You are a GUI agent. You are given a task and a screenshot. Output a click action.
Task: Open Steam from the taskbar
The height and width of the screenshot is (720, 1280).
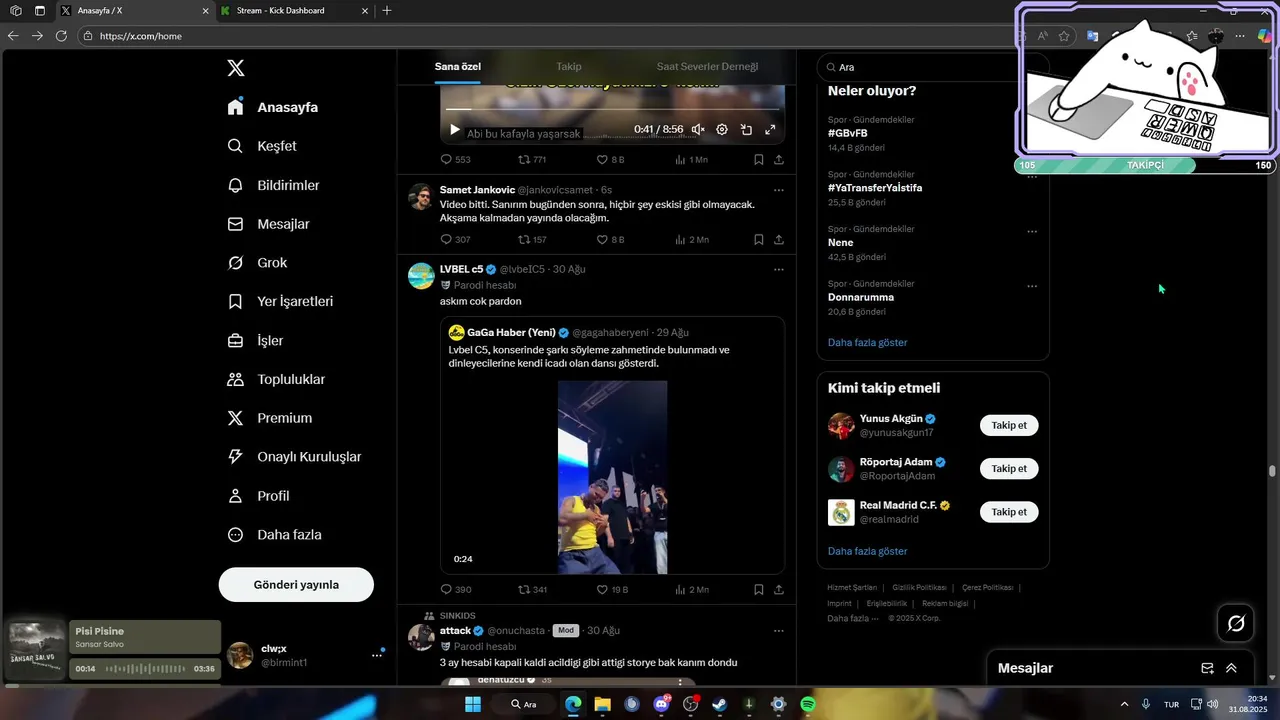click(x=719, y=705)
